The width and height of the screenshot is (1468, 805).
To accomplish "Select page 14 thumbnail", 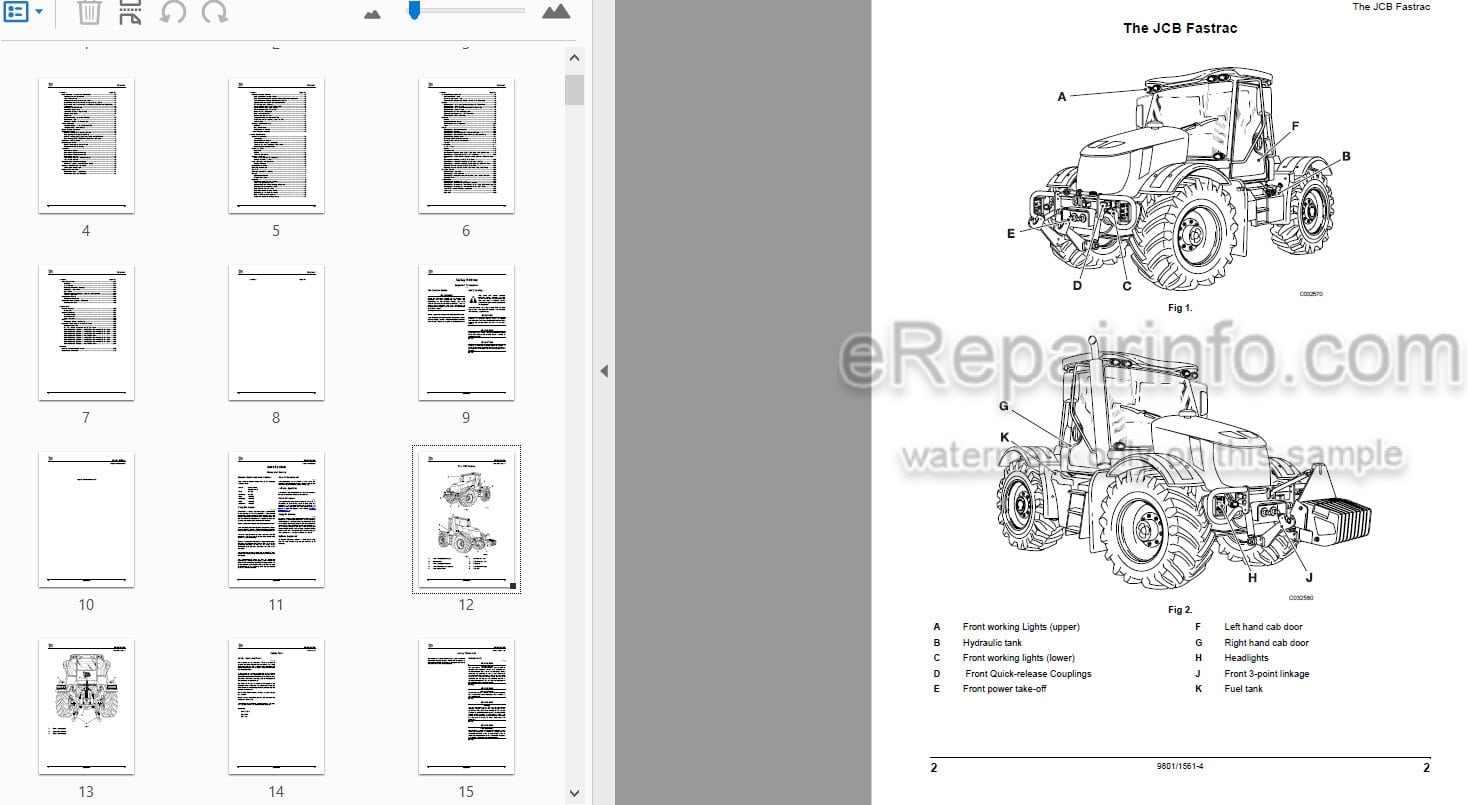I will point(276,706).
